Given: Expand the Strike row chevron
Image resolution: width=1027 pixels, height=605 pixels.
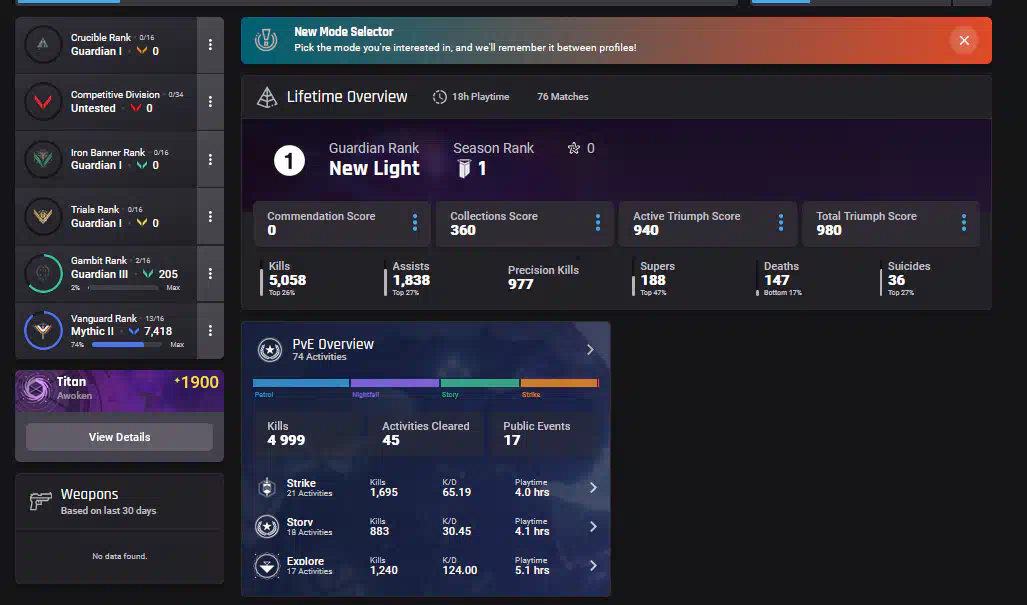Looking at the screenshot, I should pyautogui.click(x=593, y=488).
